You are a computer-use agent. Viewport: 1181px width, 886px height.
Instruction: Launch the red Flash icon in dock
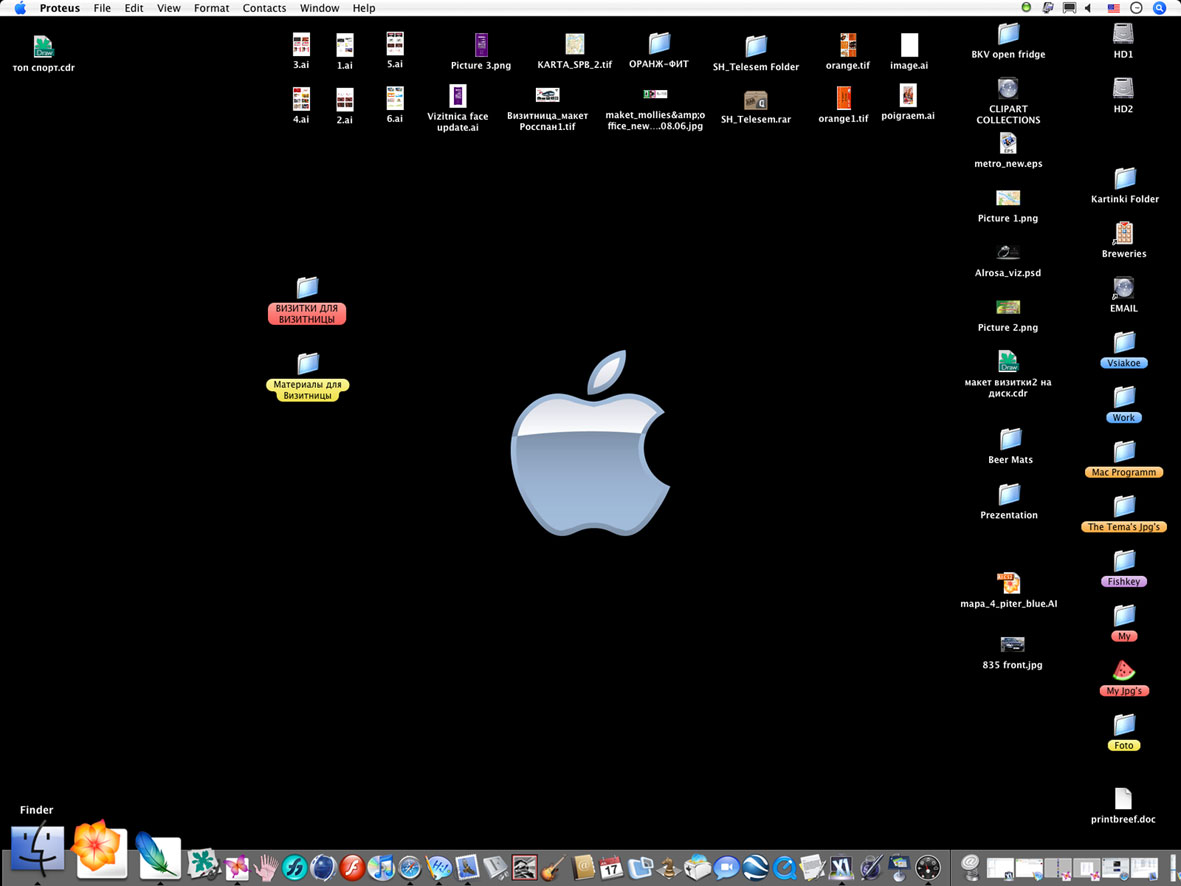click(352, 867)
